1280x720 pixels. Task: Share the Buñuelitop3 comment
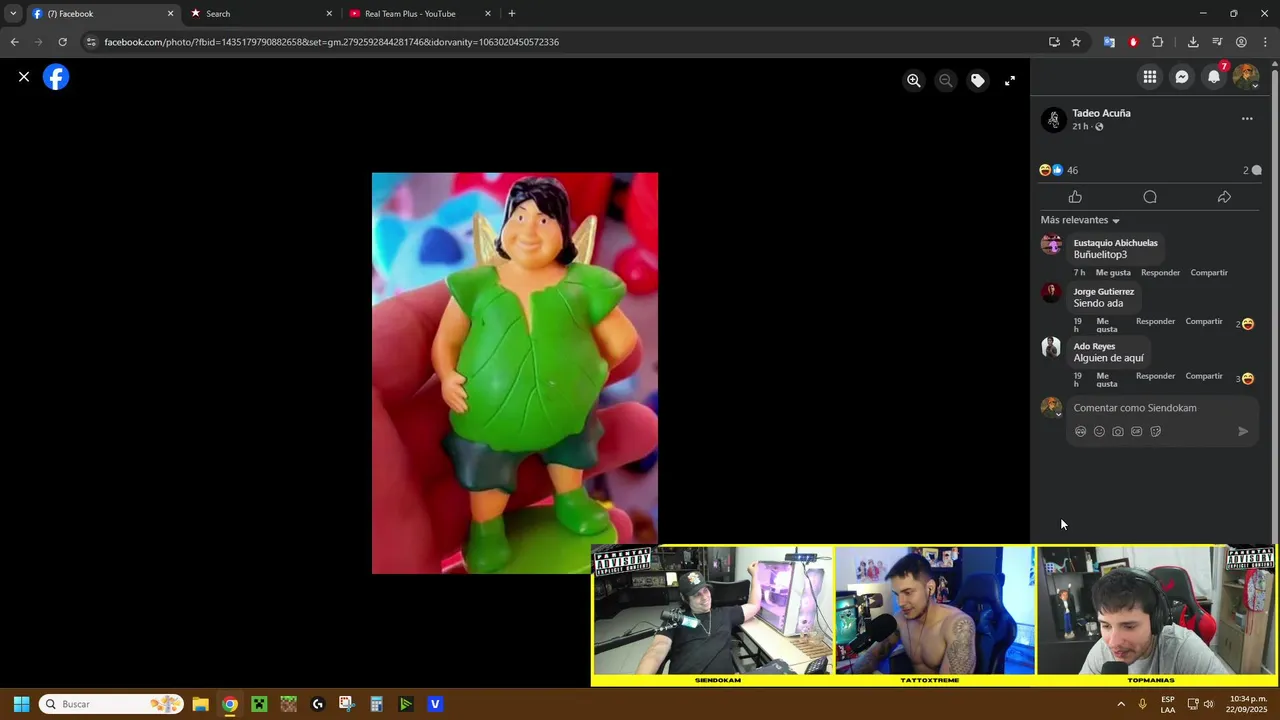pyautogui.click(x=1209, y=273)
